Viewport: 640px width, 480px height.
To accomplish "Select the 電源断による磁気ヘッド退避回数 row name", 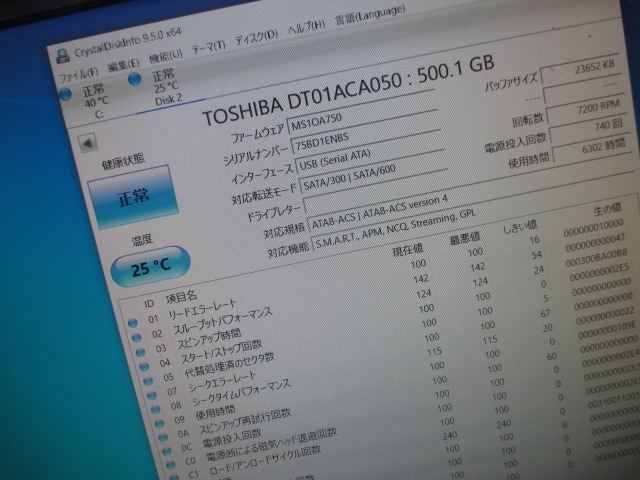I will 271,444.
